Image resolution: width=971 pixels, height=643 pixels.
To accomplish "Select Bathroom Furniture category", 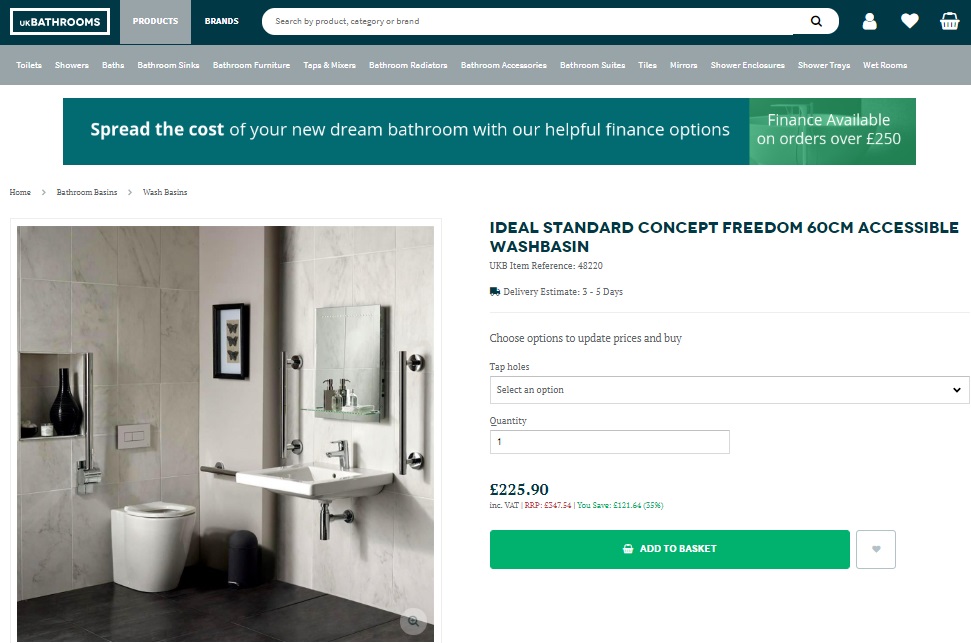I will 251,65.
